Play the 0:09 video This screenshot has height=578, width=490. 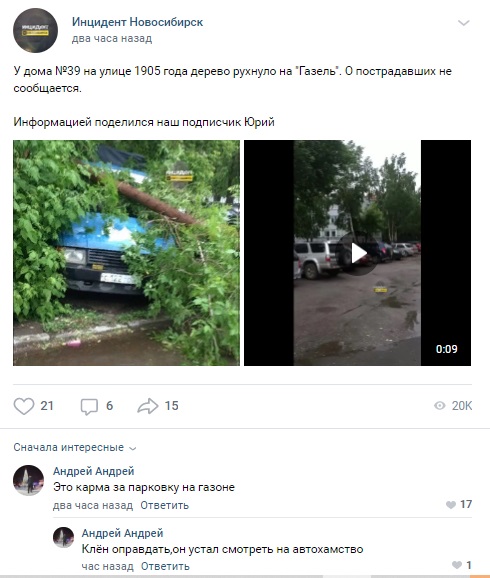pos(357,253)
